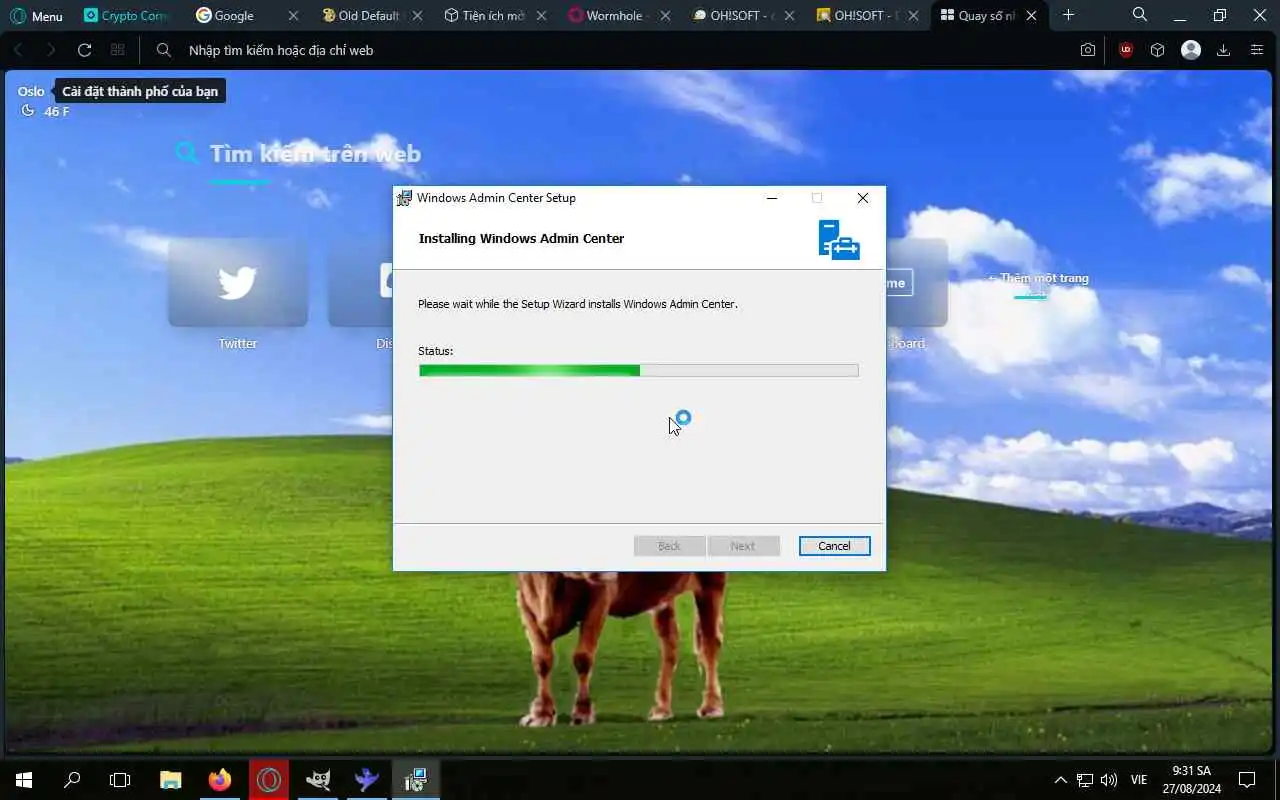
Task: Click the installer setup taskbar icon
Action: (416, 780)
